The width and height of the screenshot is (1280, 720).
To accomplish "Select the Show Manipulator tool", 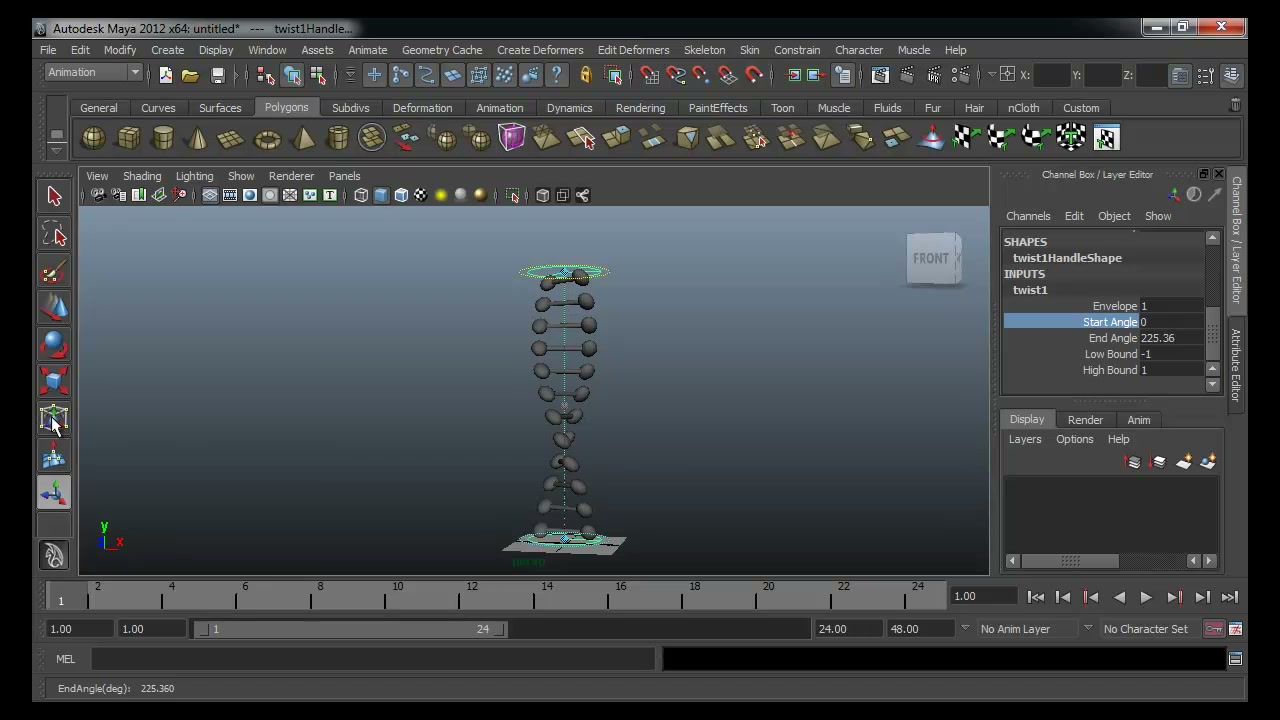I will pos(54,492).
